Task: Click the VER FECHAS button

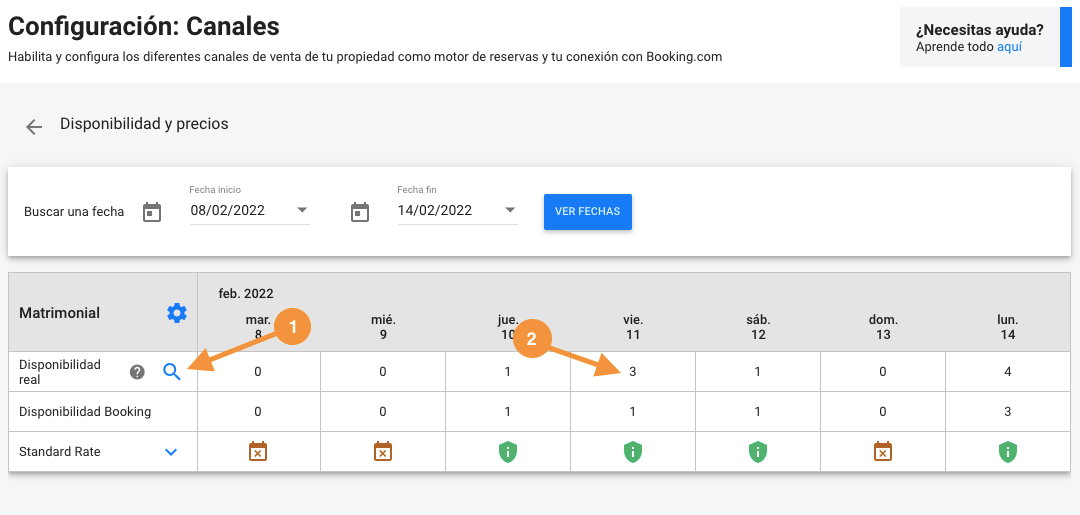Action: point(588,211)
